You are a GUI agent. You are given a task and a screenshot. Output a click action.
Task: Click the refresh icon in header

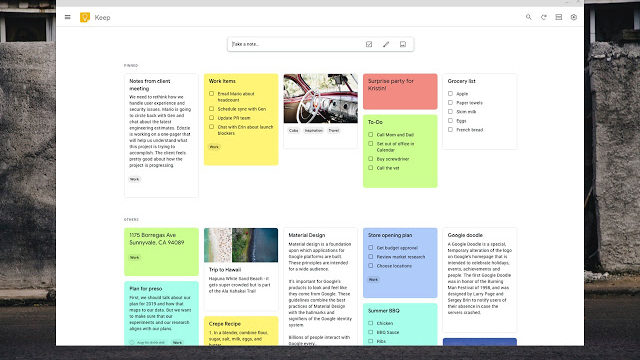coord(544,17)
